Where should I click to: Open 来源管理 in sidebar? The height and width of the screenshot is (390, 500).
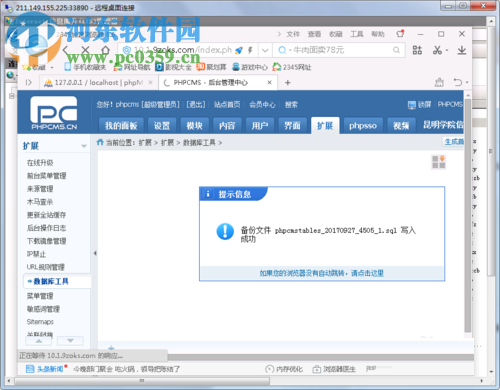point(40,189)
